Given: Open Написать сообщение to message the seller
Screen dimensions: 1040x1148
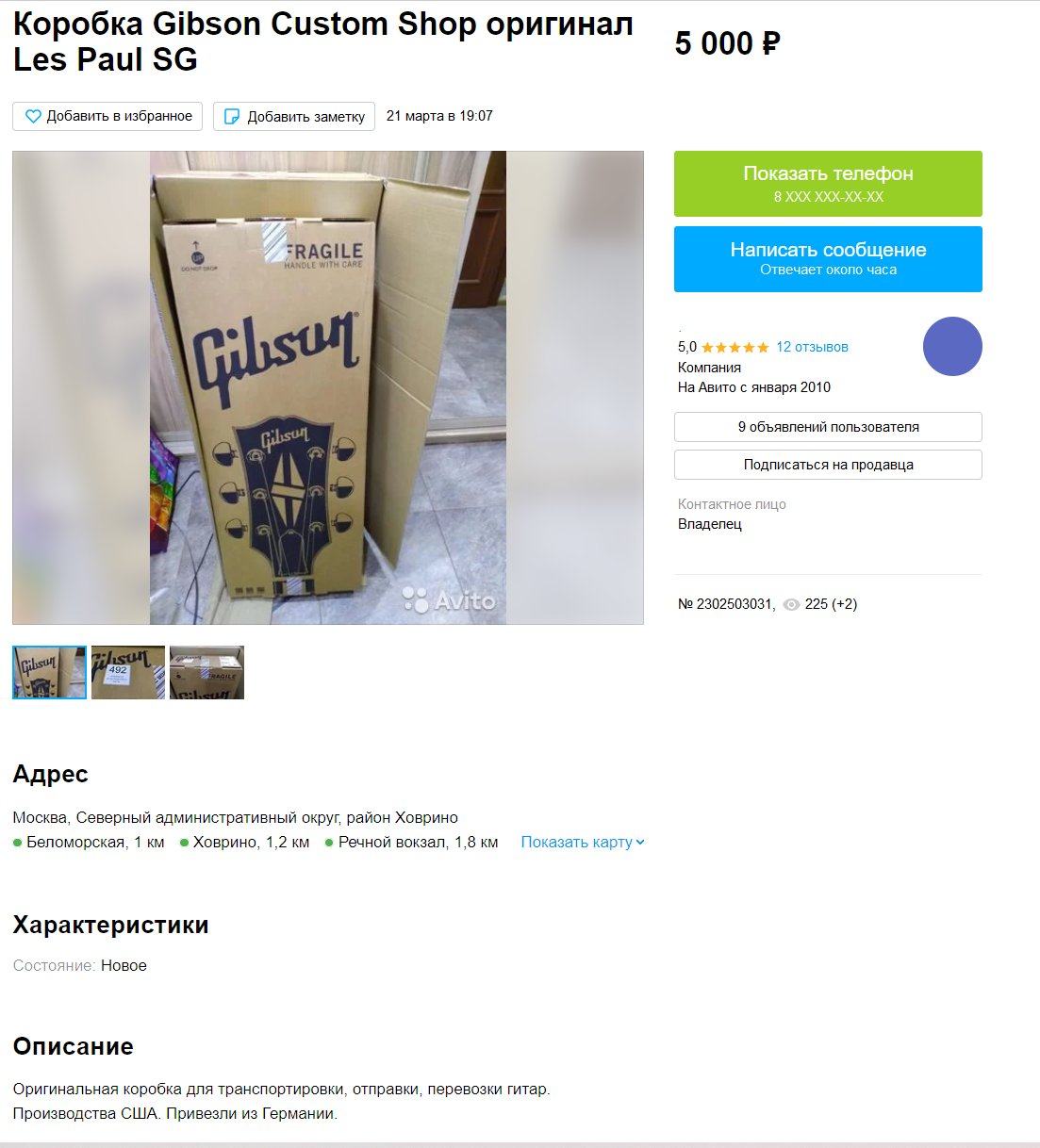Looking at the screenshot, I should click(828, 259).
